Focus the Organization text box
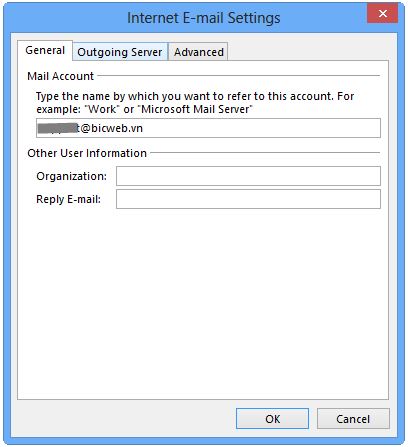Screen dimensions: 408x447 tap(248, 176)
